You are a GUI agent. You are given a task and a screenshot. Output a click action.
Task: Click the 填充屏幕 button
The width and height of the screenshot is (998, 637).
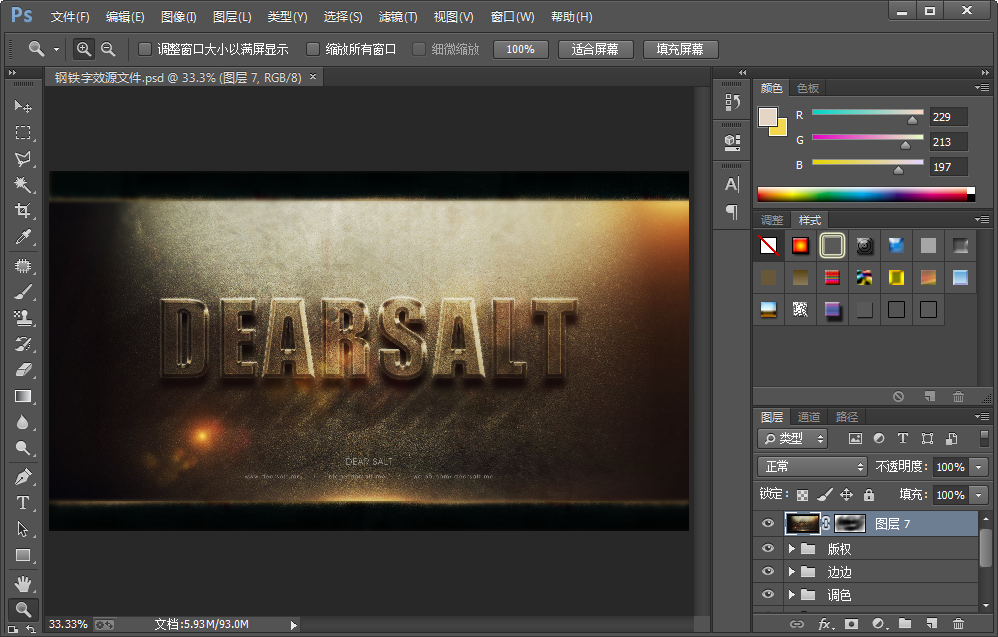[680, 49]
